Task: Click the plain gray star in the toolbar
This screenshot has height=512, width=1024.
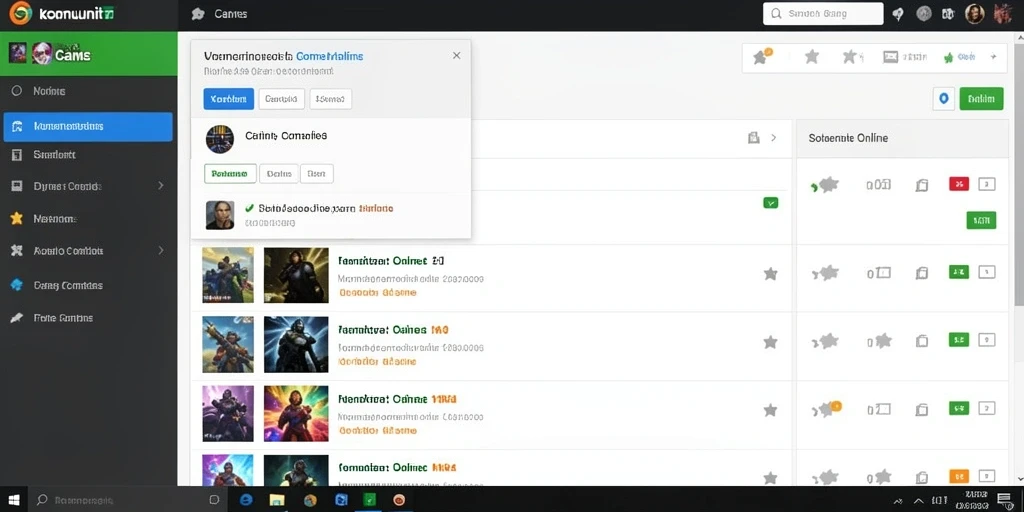Action: 812,57
